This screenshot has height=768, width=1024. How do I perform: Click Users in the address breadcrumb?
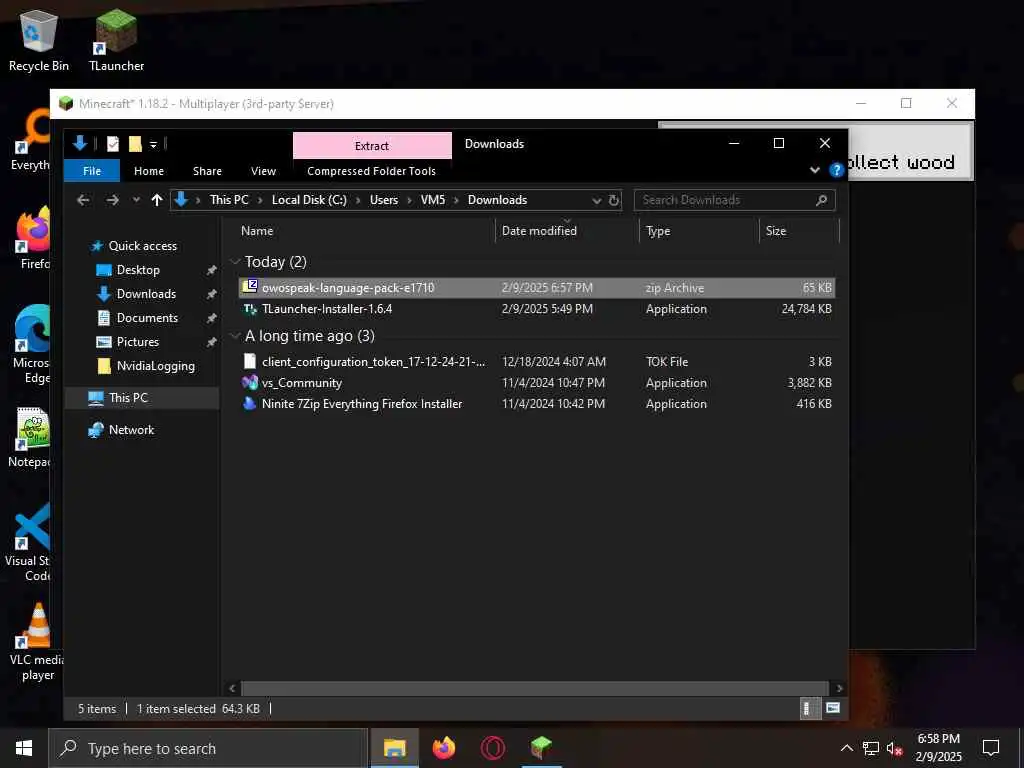(383, 200)
